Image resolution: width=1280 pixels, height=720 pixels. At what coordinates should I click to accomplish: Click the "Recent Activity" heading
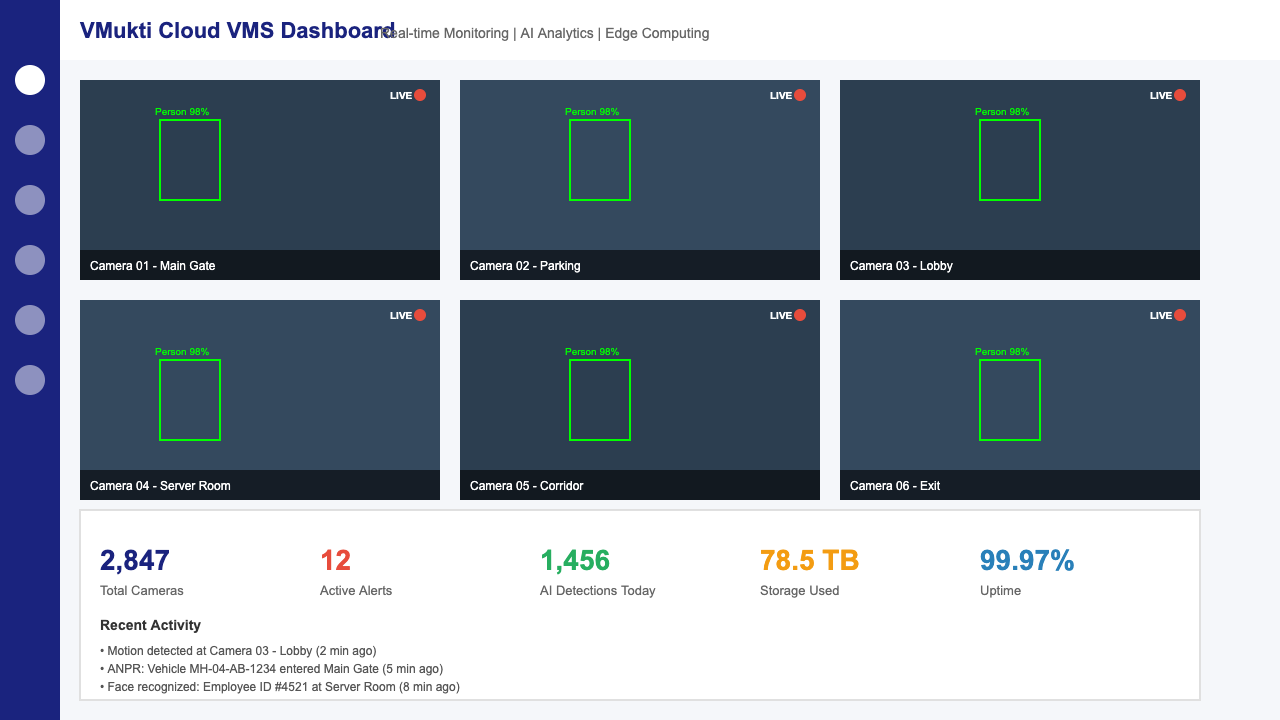pyautogui.click(x=150, y=625)
